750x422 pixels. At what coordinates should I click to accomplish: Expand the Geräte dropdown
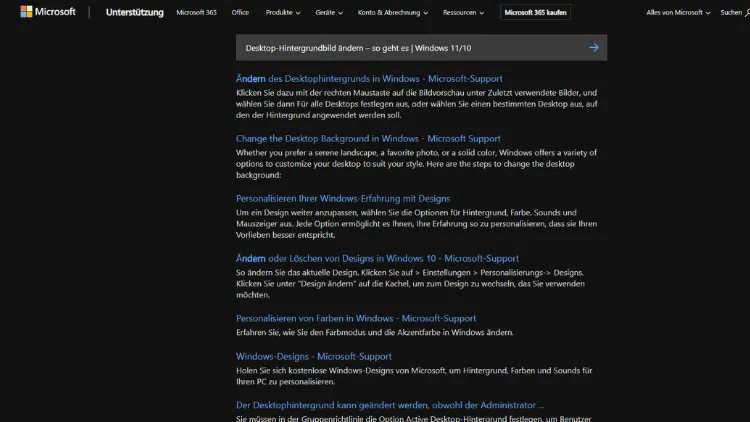[x=329, y=12]
